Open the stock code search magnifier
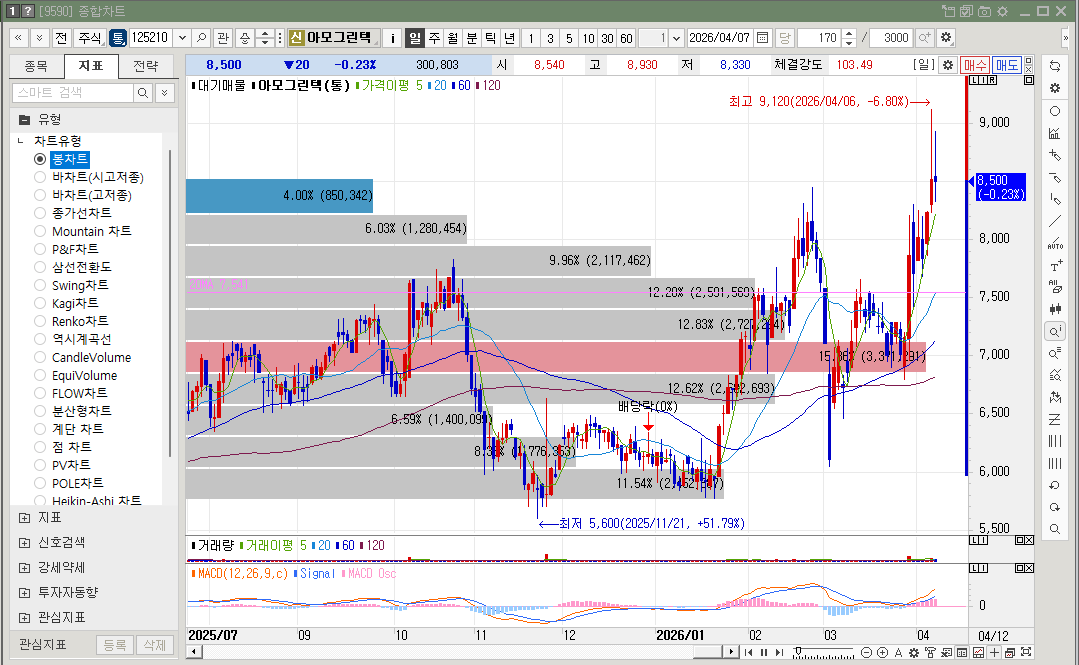 click(x=202, y=38)
